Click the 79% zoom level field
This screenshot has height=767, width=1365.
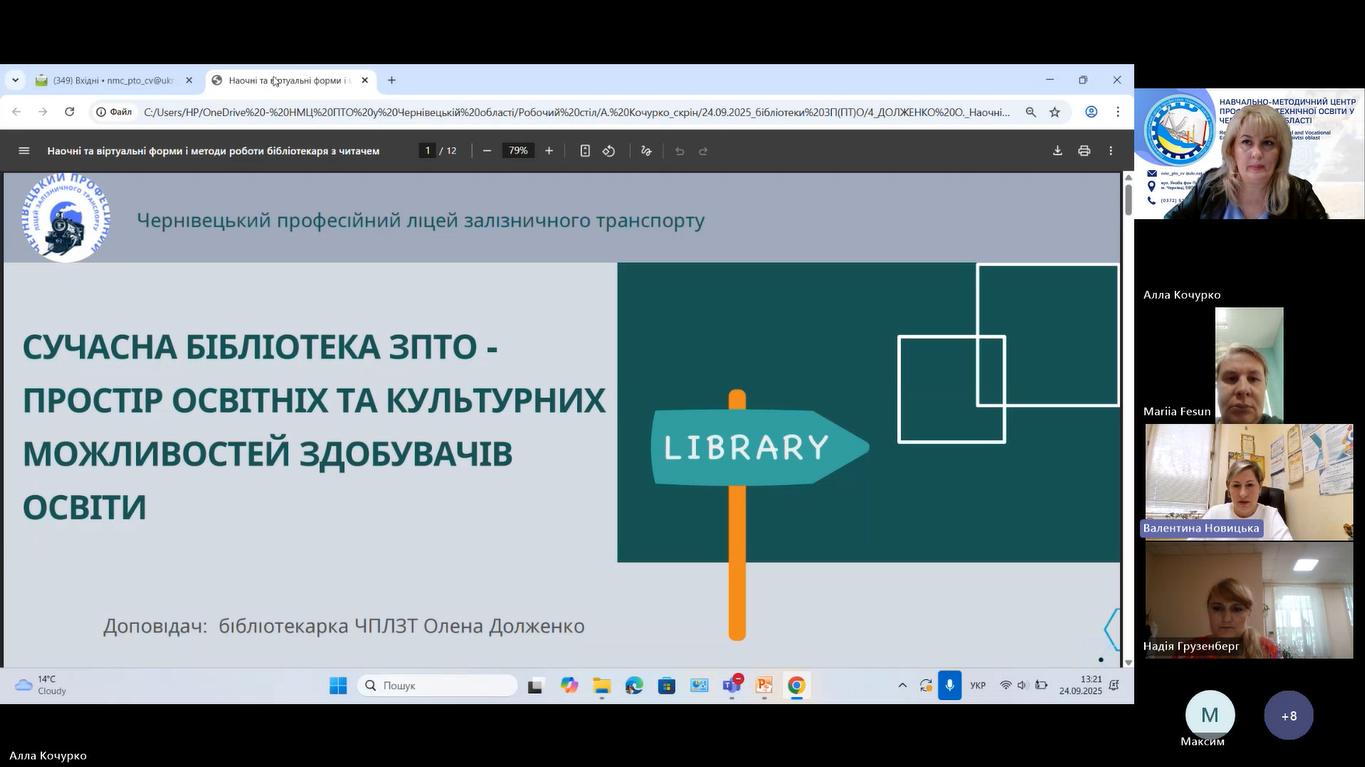coord(517,151)
